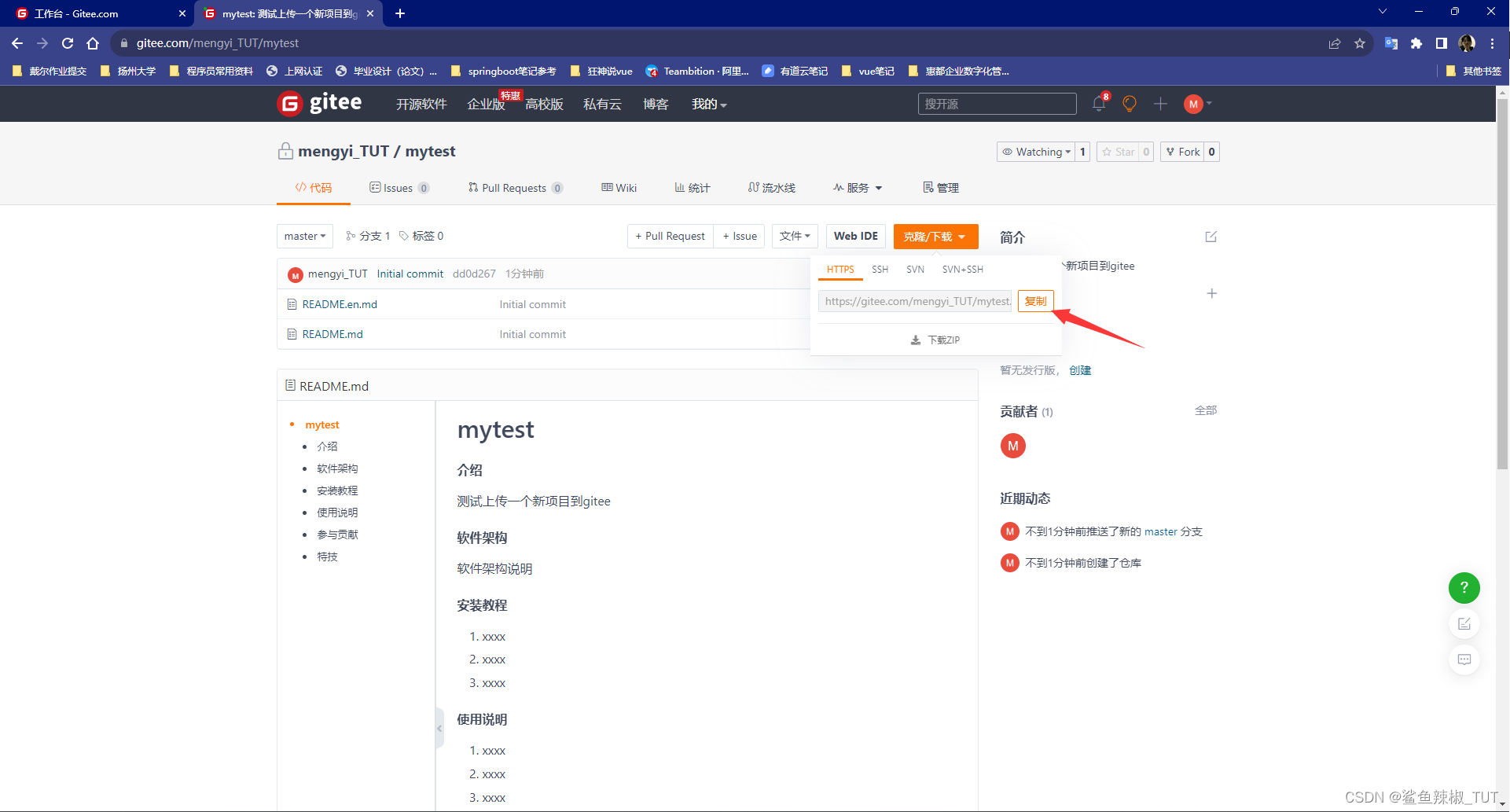The width and height of the screenshot is (1510, 812).
Task: Open the Watching dropdown
Action: point(1036,152)
